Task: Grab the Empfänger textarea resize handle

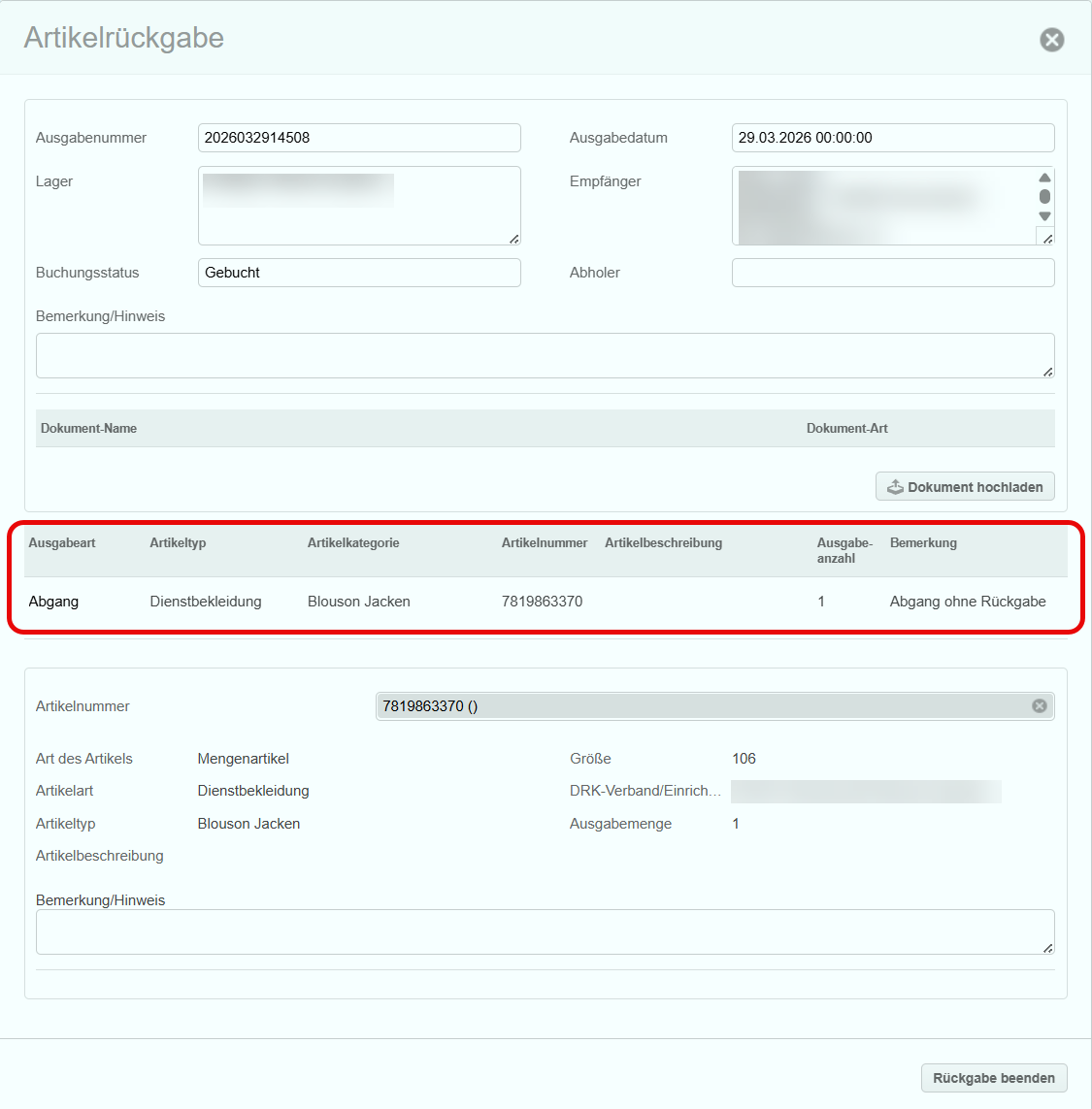Action: point(1046,238)
